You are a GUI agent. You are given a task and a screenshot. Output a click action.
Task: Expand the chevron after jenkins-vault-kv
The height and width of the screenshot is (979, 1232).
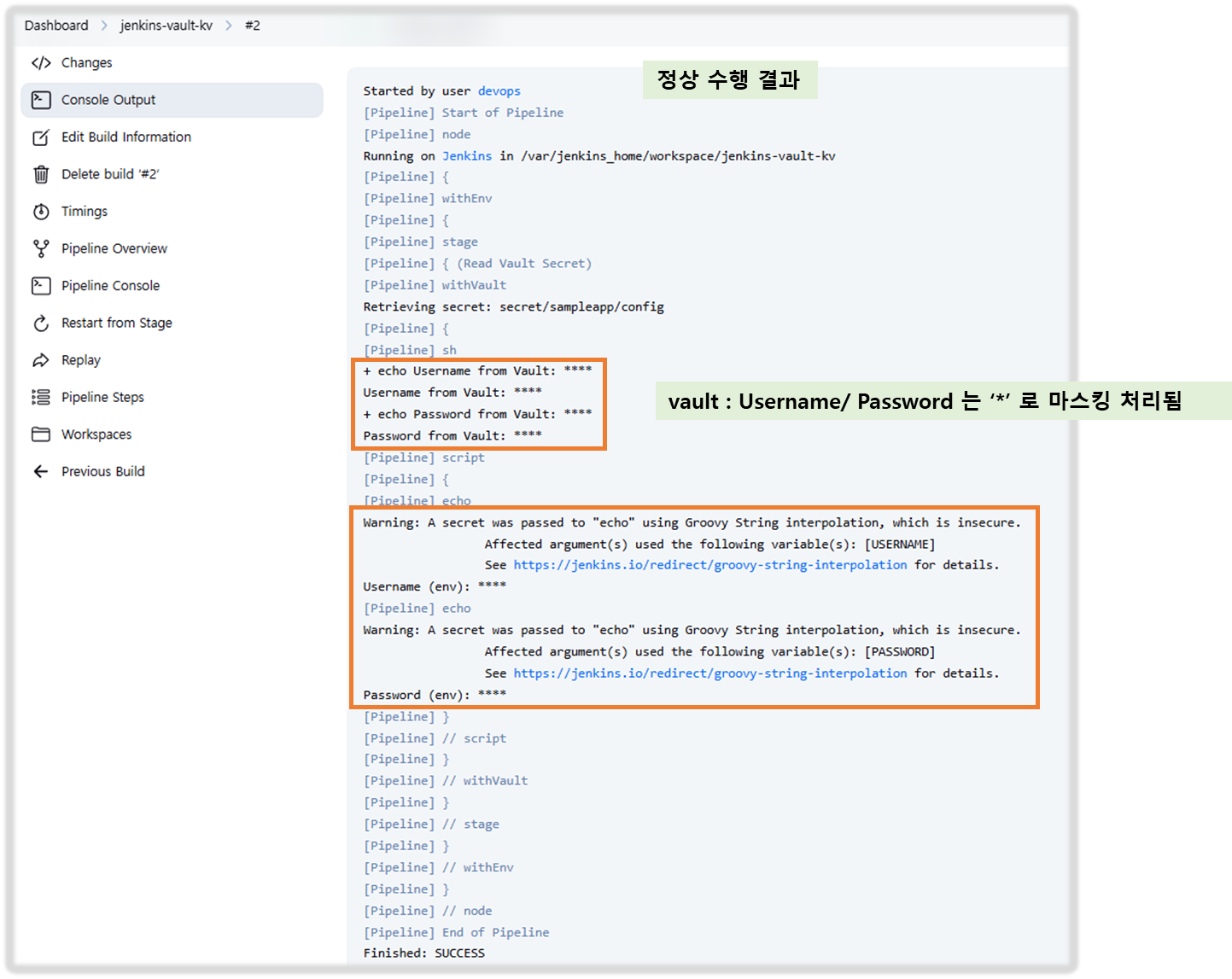click(x=229, y=26)
